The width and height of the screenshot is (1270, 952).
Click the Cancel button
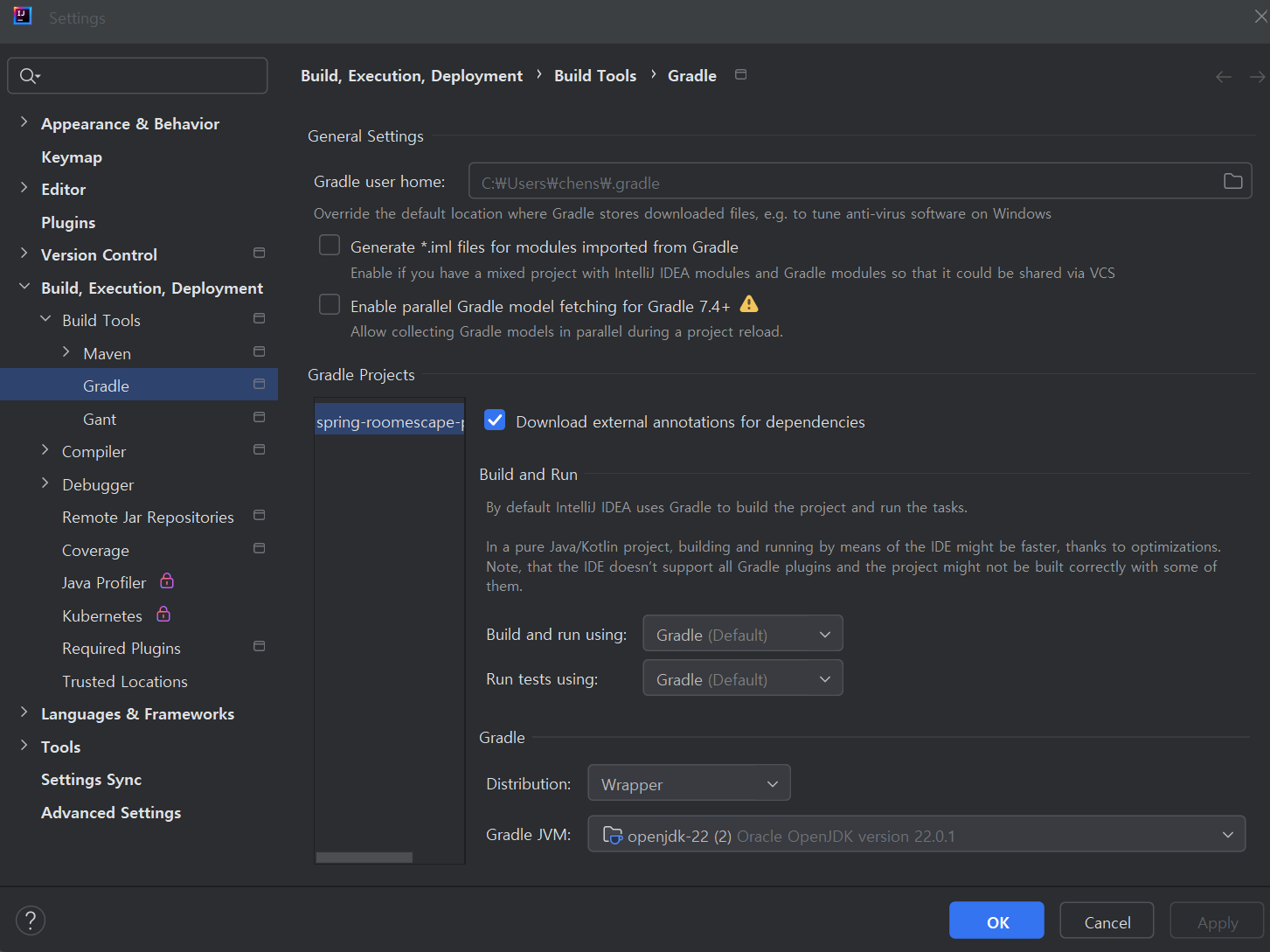pos(1107,921)
